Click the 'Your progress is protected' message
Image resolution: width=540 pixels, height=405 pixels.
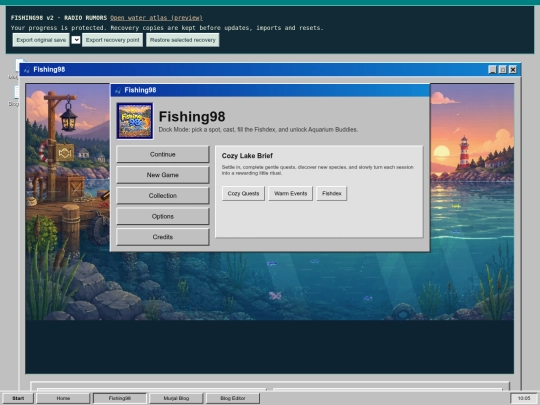167,28
